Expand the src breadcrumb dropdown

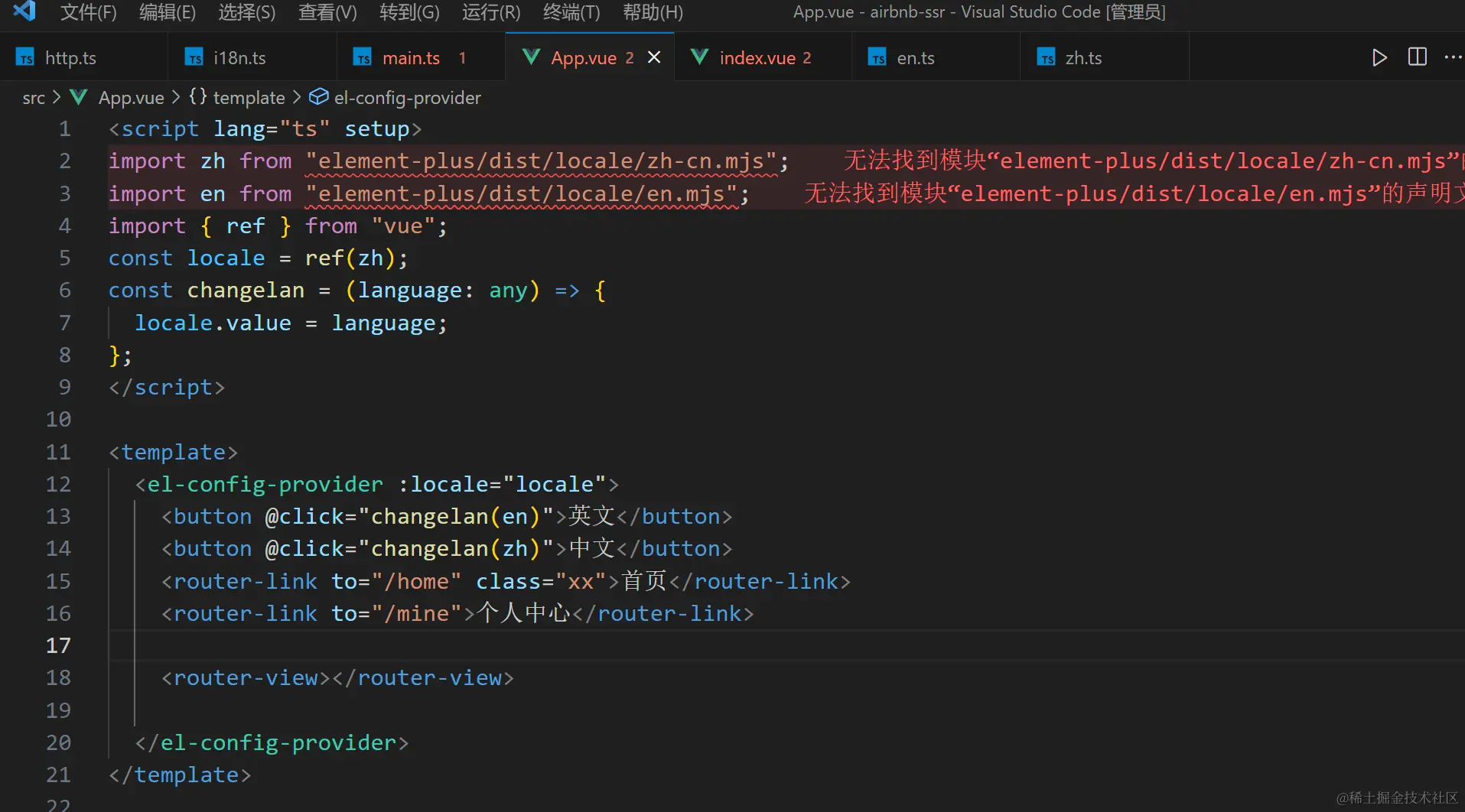coord(33,97)
